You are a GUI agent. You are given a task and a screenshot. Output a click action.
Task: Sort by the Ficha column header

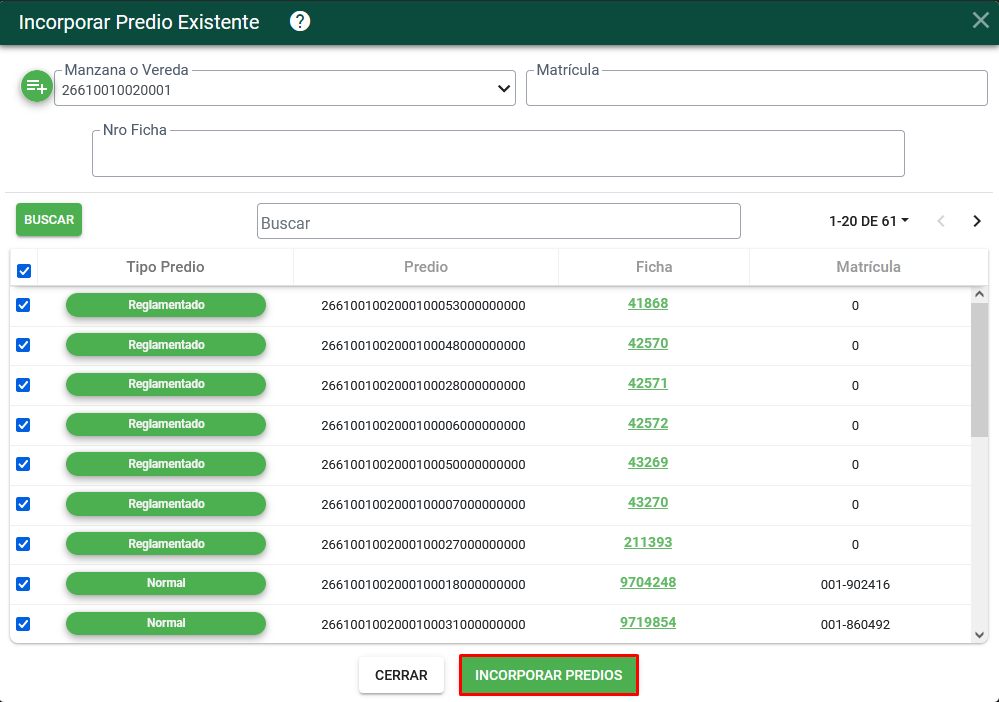pos(654,267)
